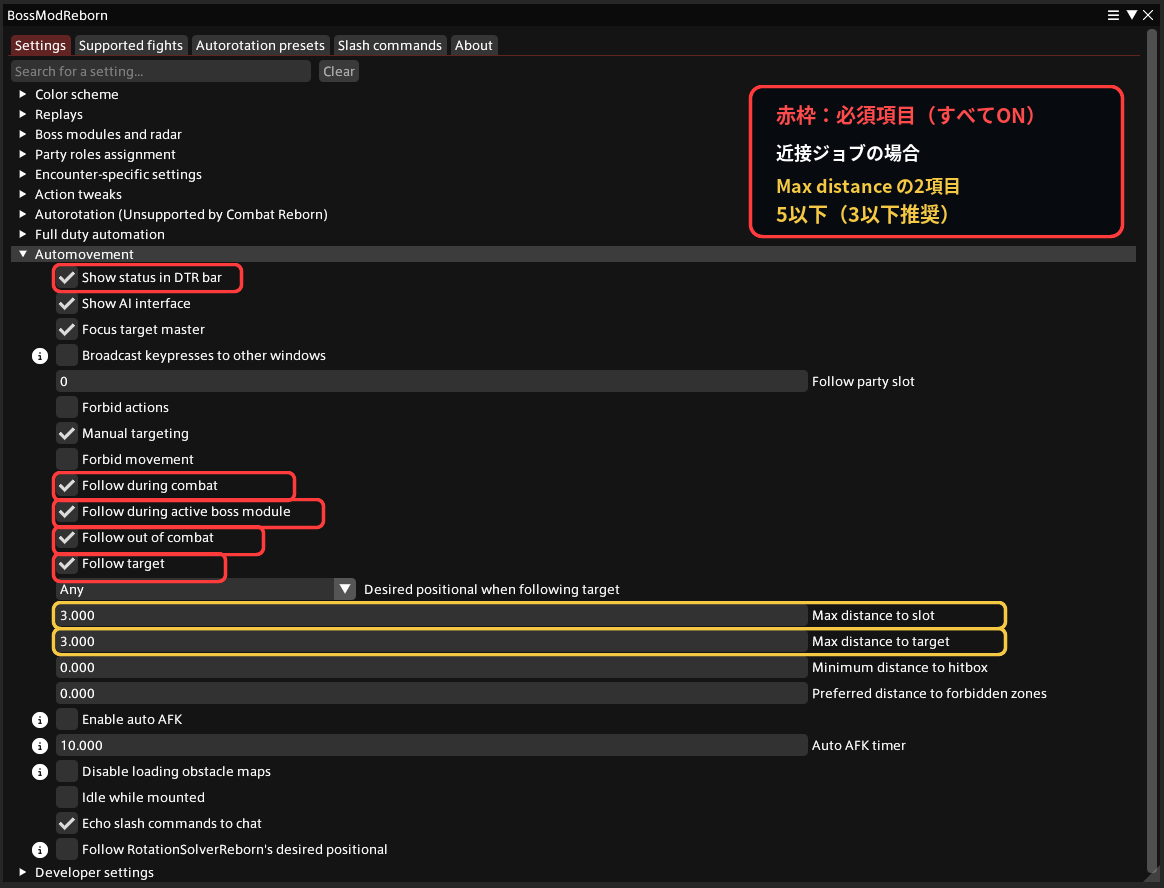
Task: Expand Encounter-specific settings section
Action: [22, 174]
